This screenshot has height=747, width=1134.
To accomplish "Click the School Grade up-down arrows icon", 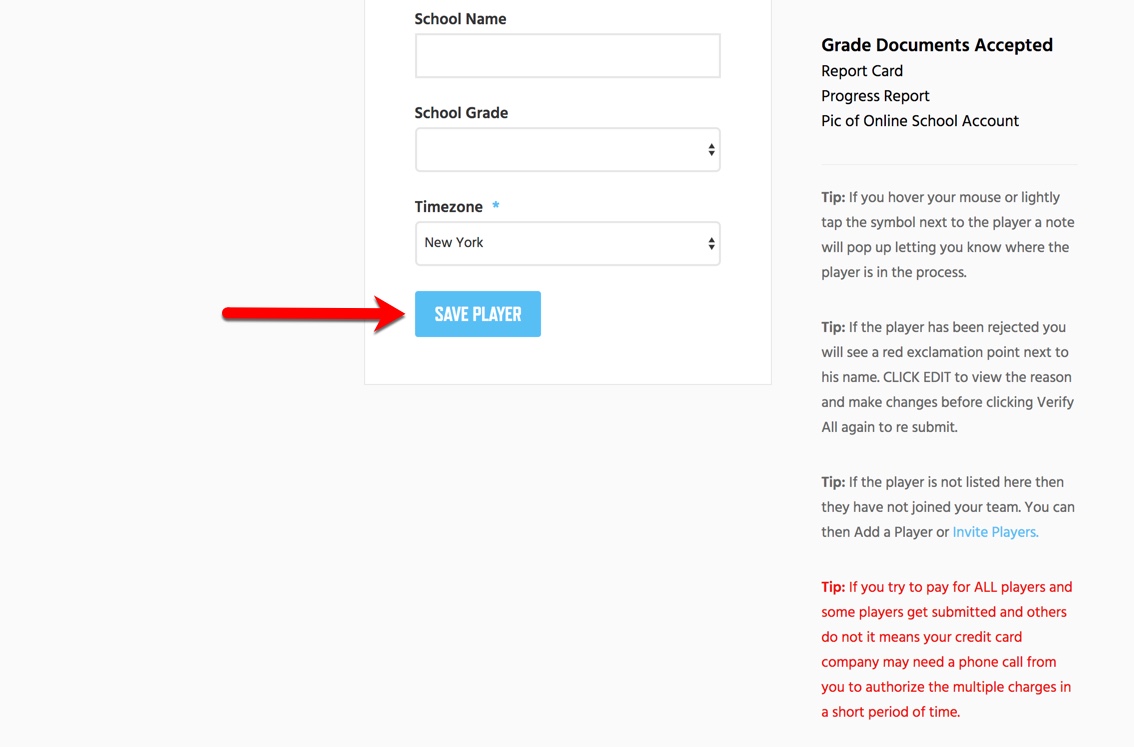I will coord(712,150).
